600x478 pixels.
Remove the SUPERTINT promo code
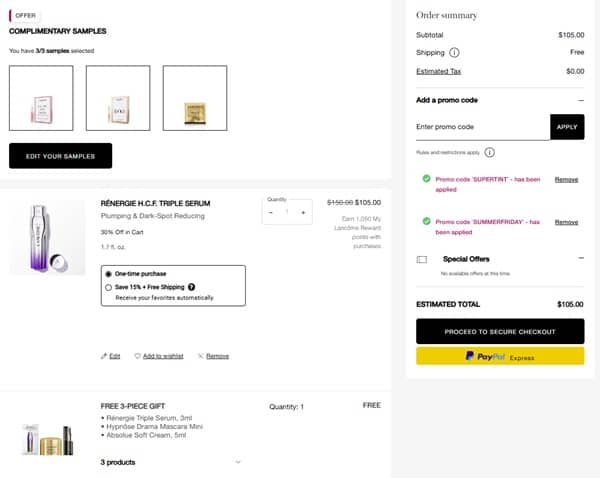coord(566,179)
